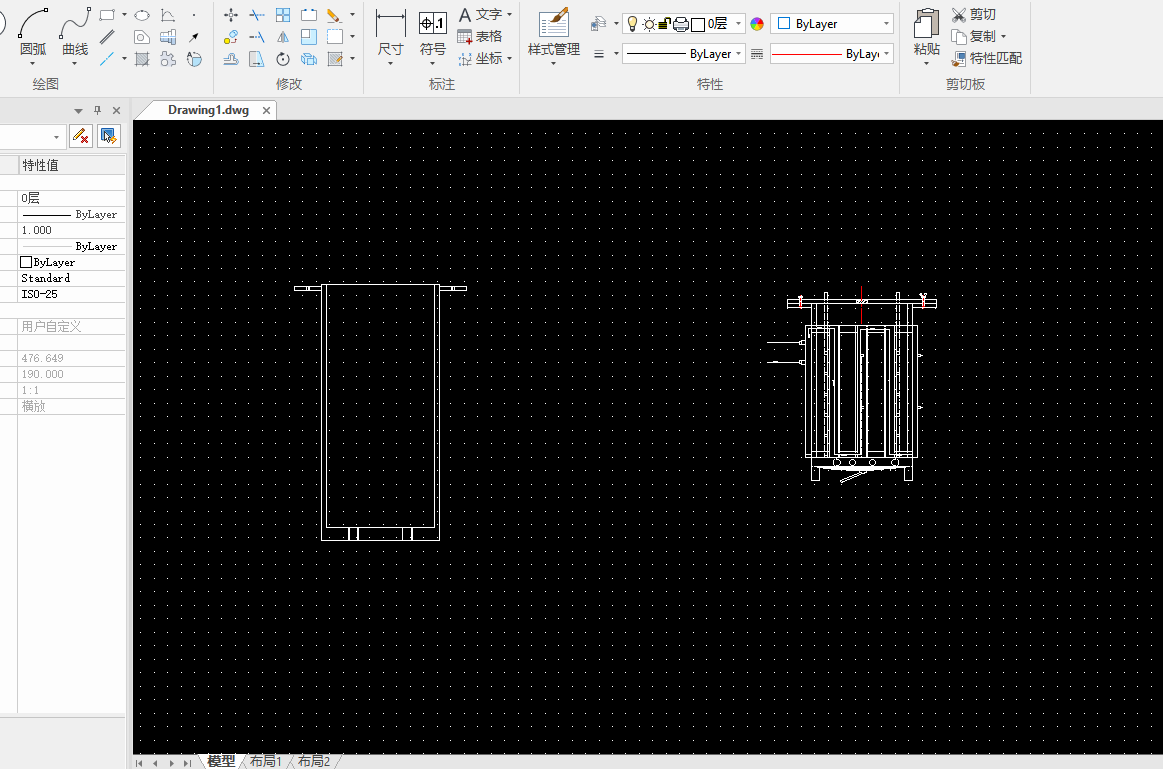Open the color wheel picker
Image resolution: width=1163 pixels, height=769 pixels.
pos(757,23)
